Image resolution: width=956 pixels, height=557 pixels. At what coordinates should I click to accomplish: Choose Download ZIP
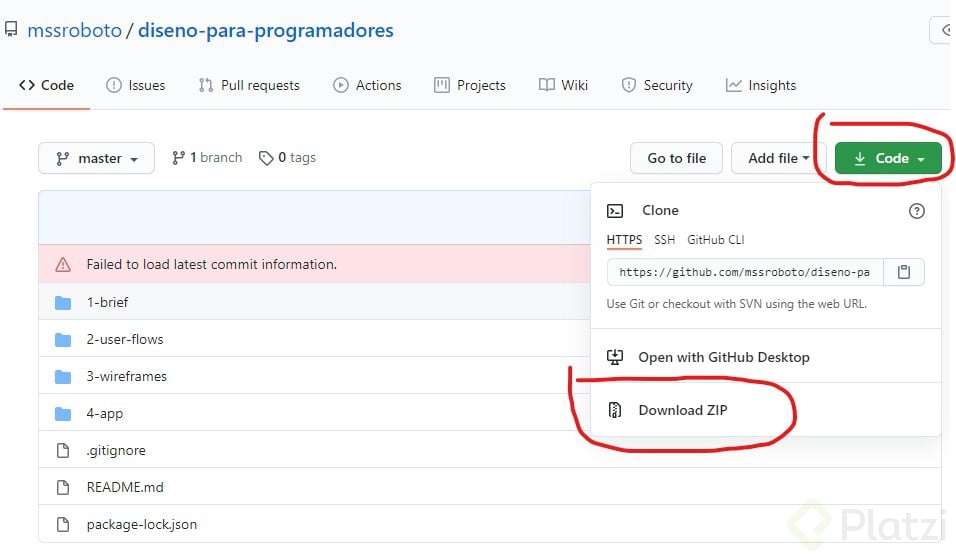point(683,410)
